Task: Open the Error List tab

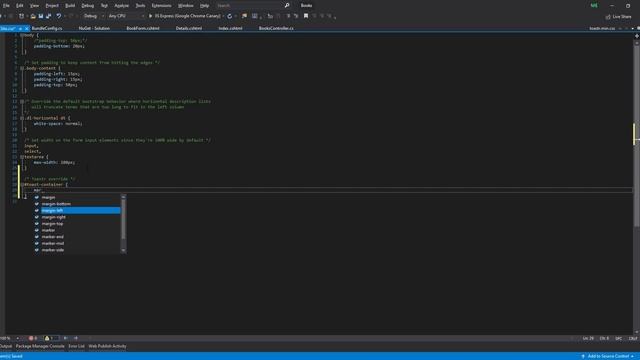Action: coord(76,347)
